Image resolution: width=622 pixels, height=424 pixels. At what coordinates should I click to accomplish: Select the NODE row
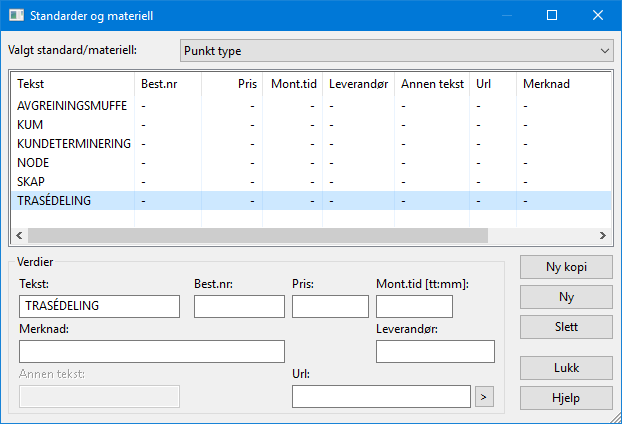311,163
